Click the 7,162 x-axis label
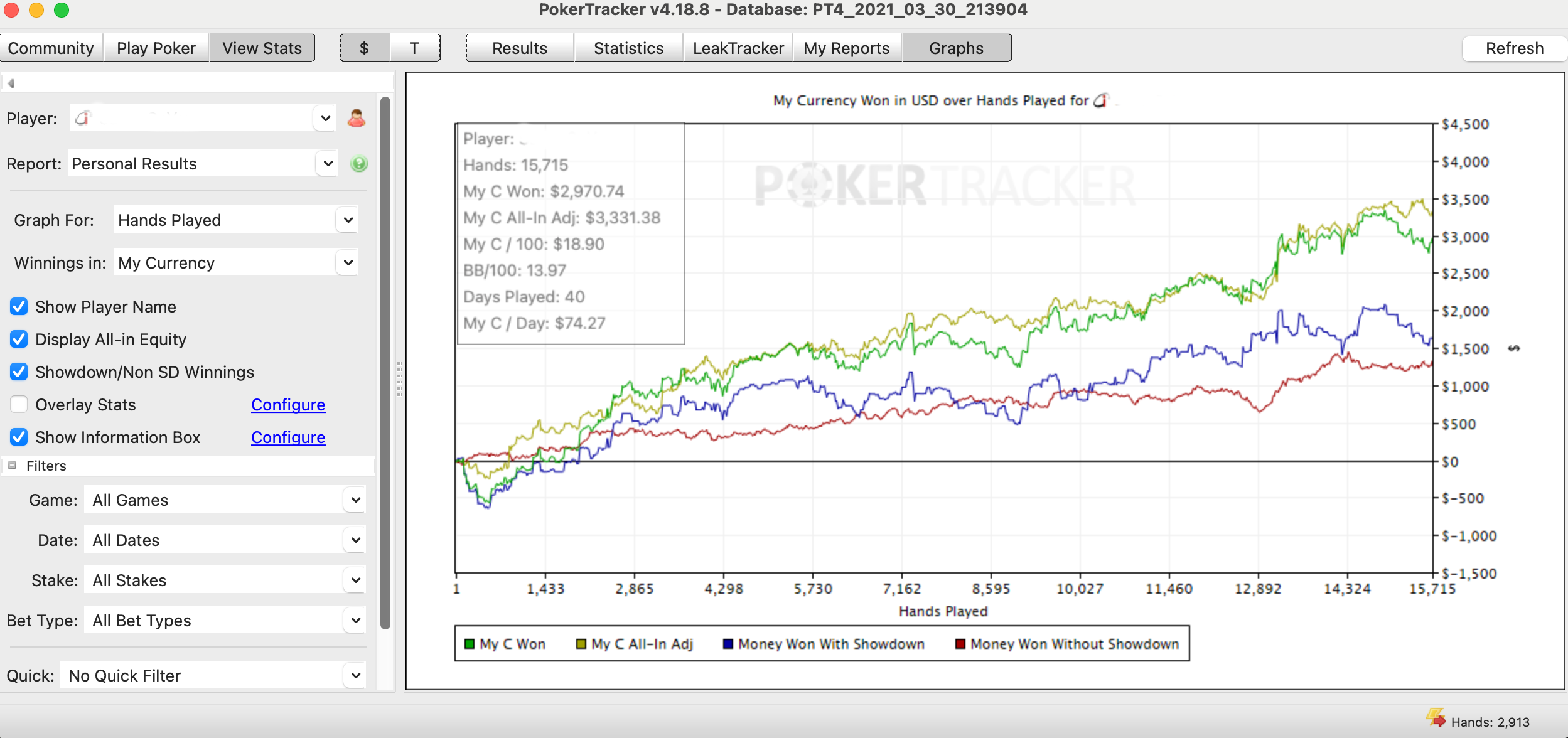Viewport: 1568px width, 738px height. coord(902,589)
